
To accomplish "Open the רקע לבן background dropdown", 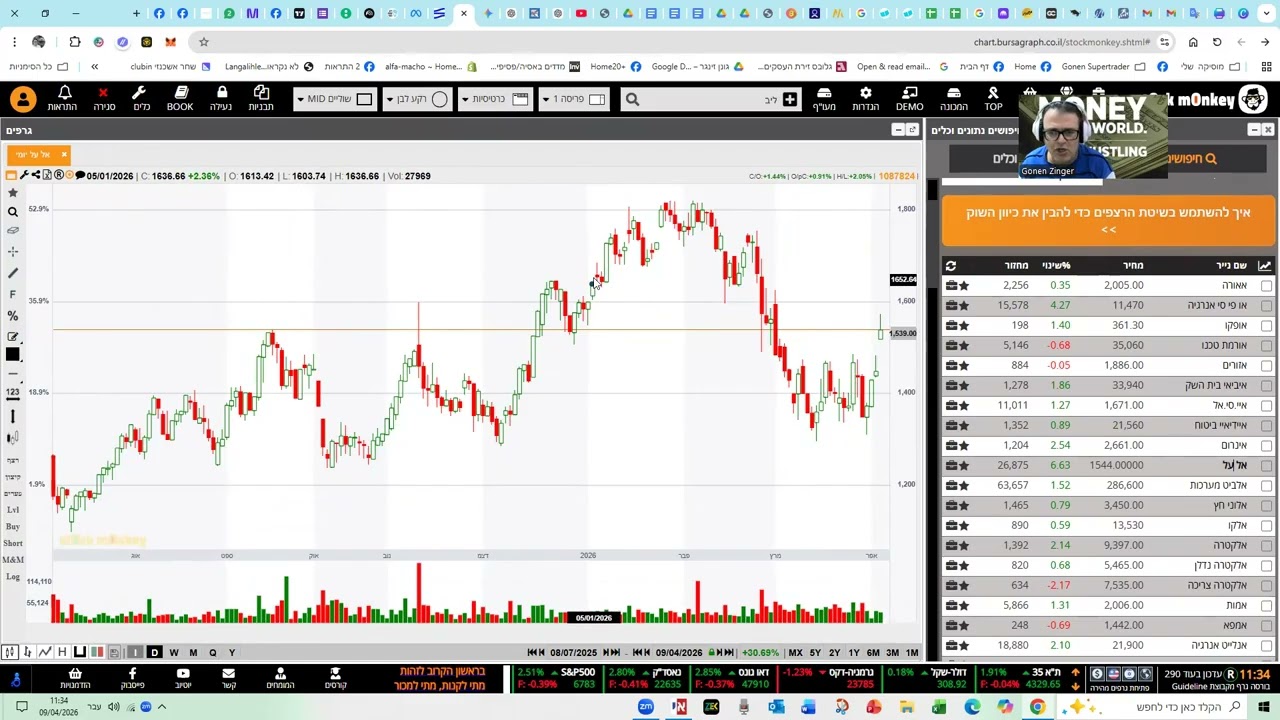I will click(x=418, y=99).
